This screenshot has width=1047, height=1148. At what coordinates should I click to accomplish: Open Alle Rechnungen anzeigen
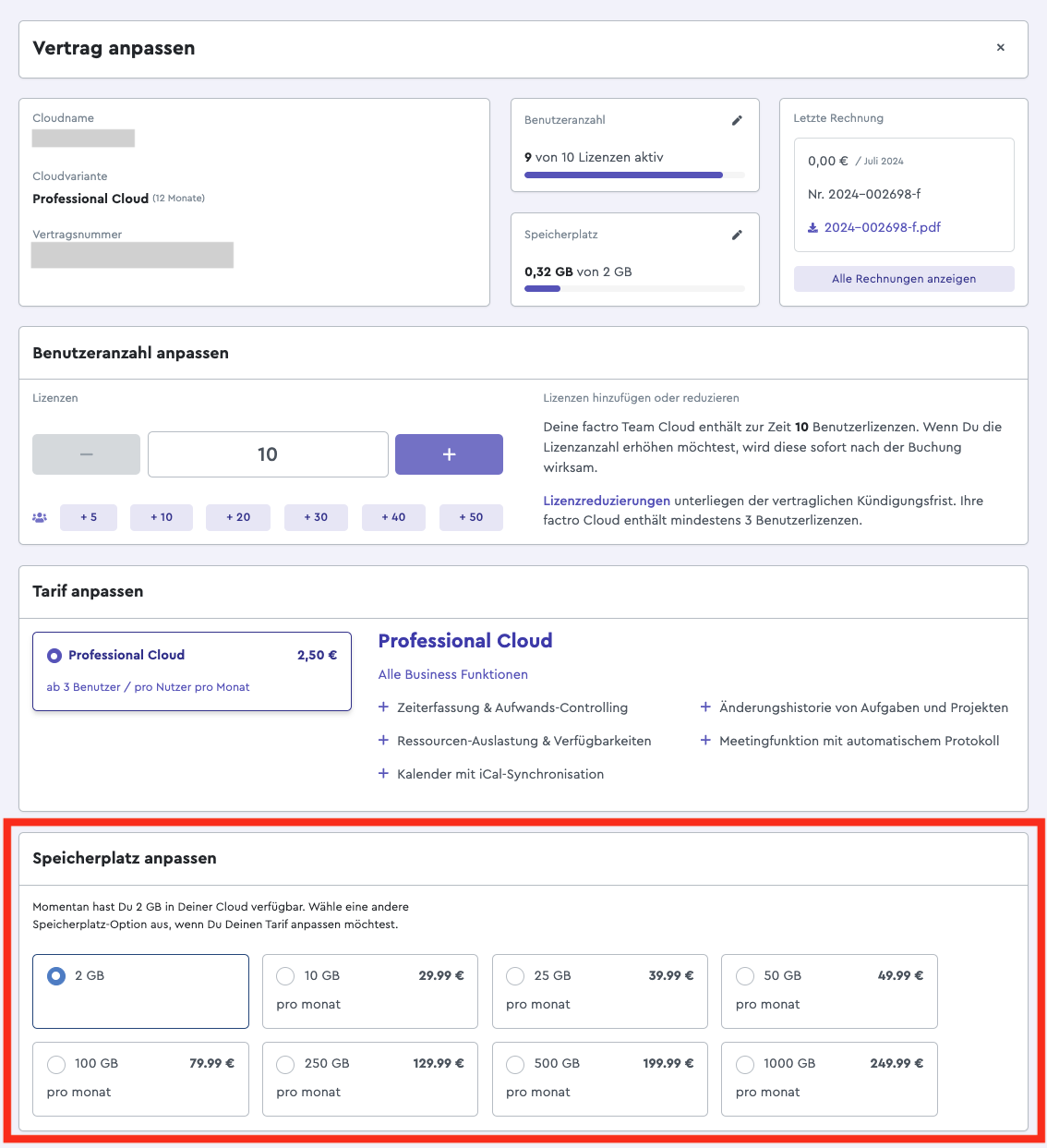[904, 279]
